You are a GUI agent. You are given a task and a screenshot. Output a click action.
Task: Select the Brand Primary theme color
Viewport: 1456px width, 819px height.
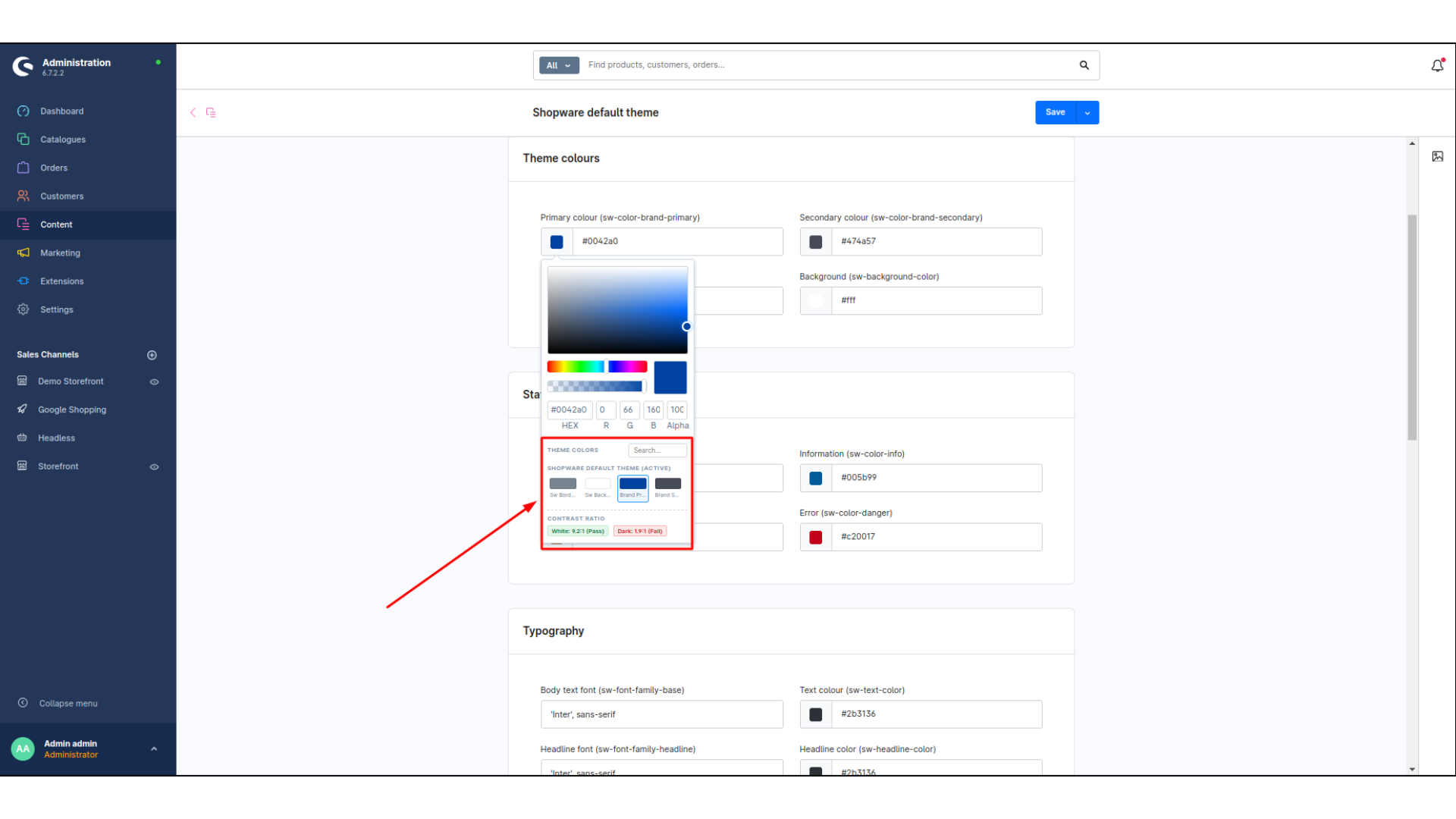[632, 488]
